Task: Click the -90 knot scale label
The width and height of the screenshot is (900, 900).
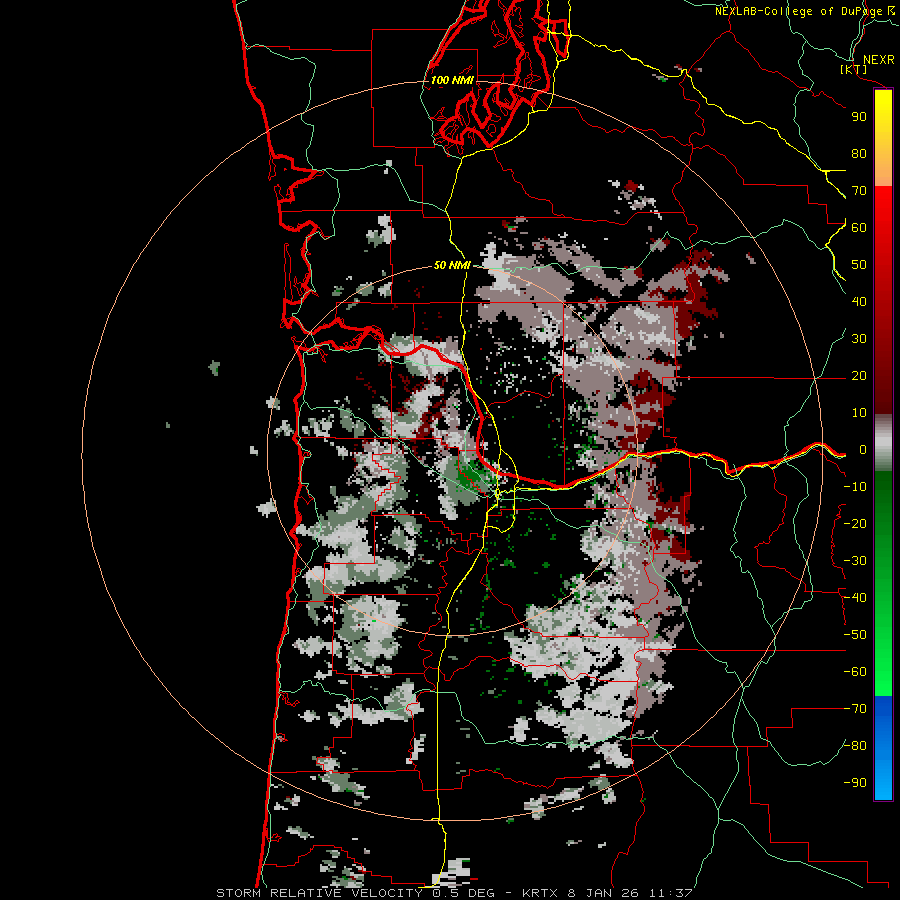Action: pyautogui.click(x=855, y=783)
